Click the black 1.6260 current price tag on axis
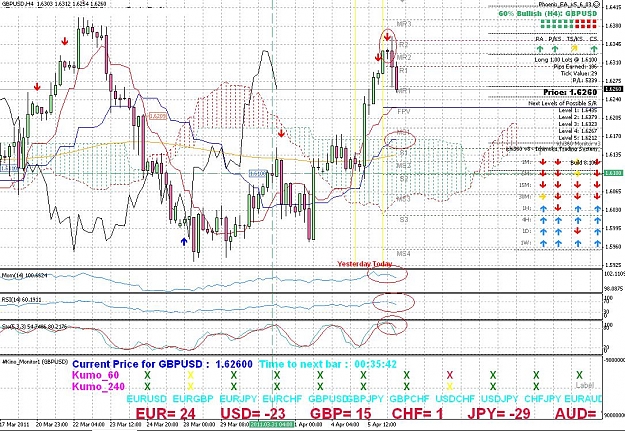This screenshot has height=431, width=625. point(613,89)
